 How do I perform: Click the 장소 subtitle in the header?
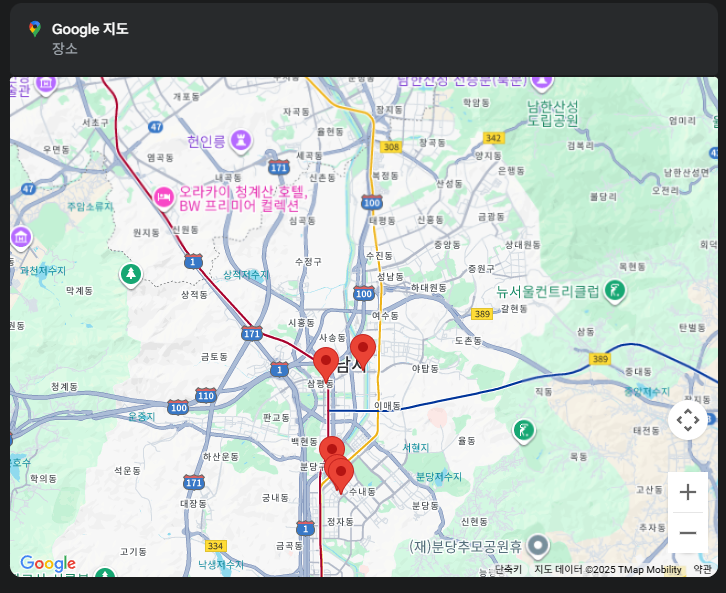64,48
